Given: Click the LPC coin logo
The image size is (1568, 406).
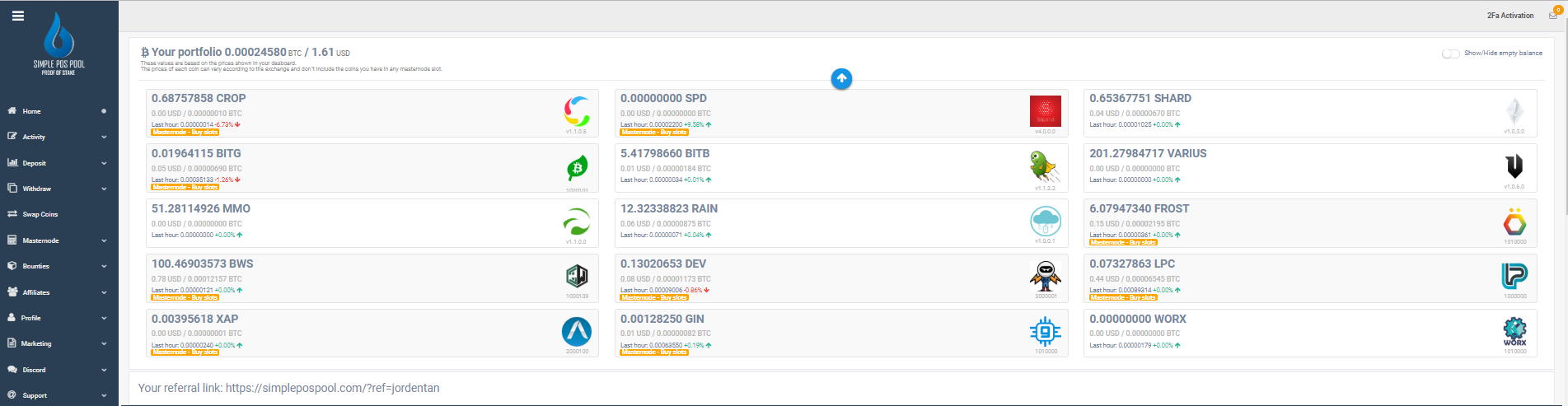Looking at the screenshot, I should pyautogui.click(x=1514, y=276).
